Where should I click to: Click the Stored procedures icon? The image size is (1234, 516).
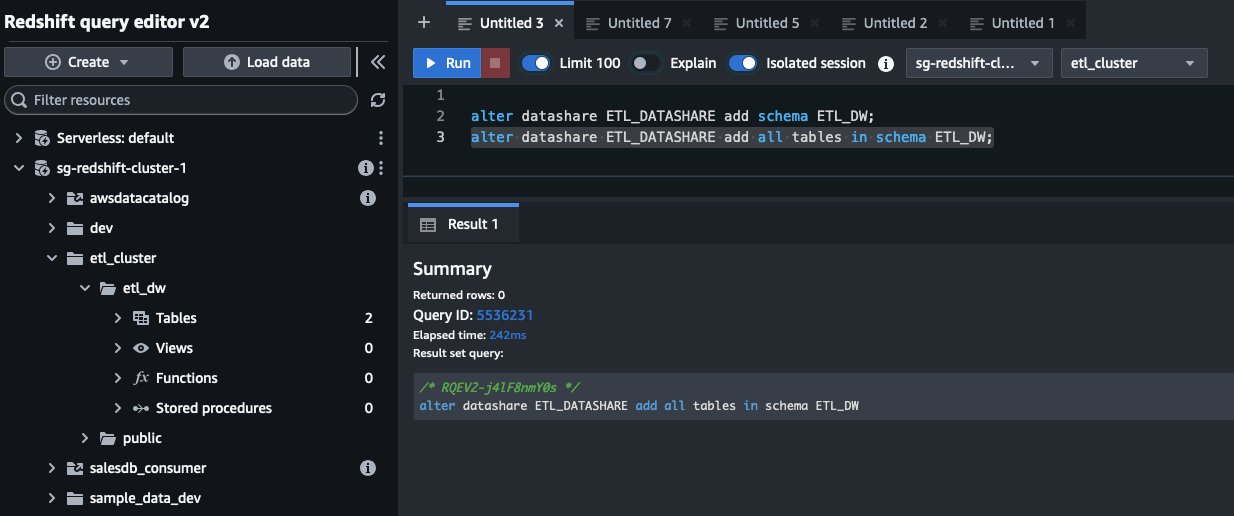point(141,408)
